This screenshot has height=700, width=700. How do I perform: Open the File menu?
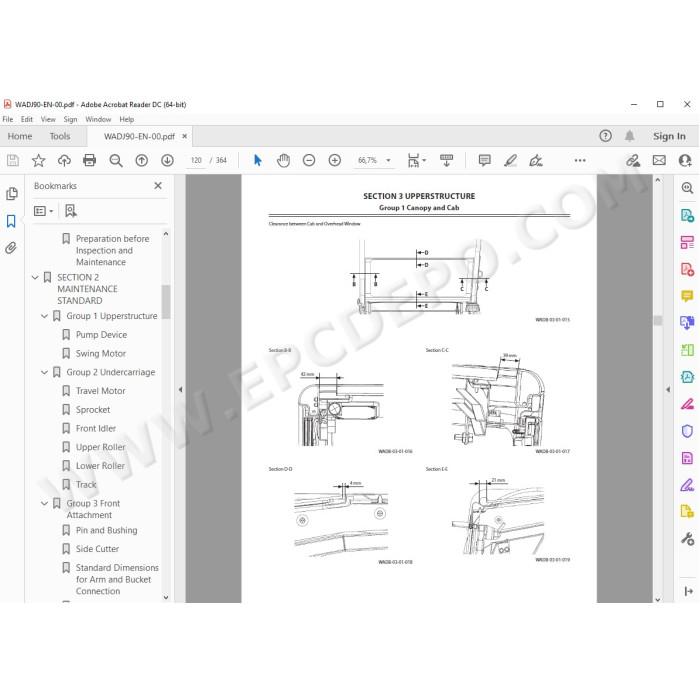coord(8,119)
